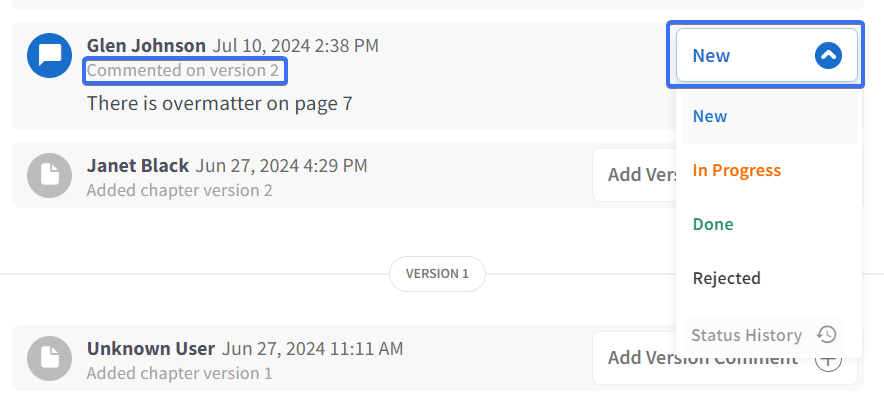Collapse status list with blue chevron-up icon
Viewport: 884px width, 420px height.
tap(828, 55)
